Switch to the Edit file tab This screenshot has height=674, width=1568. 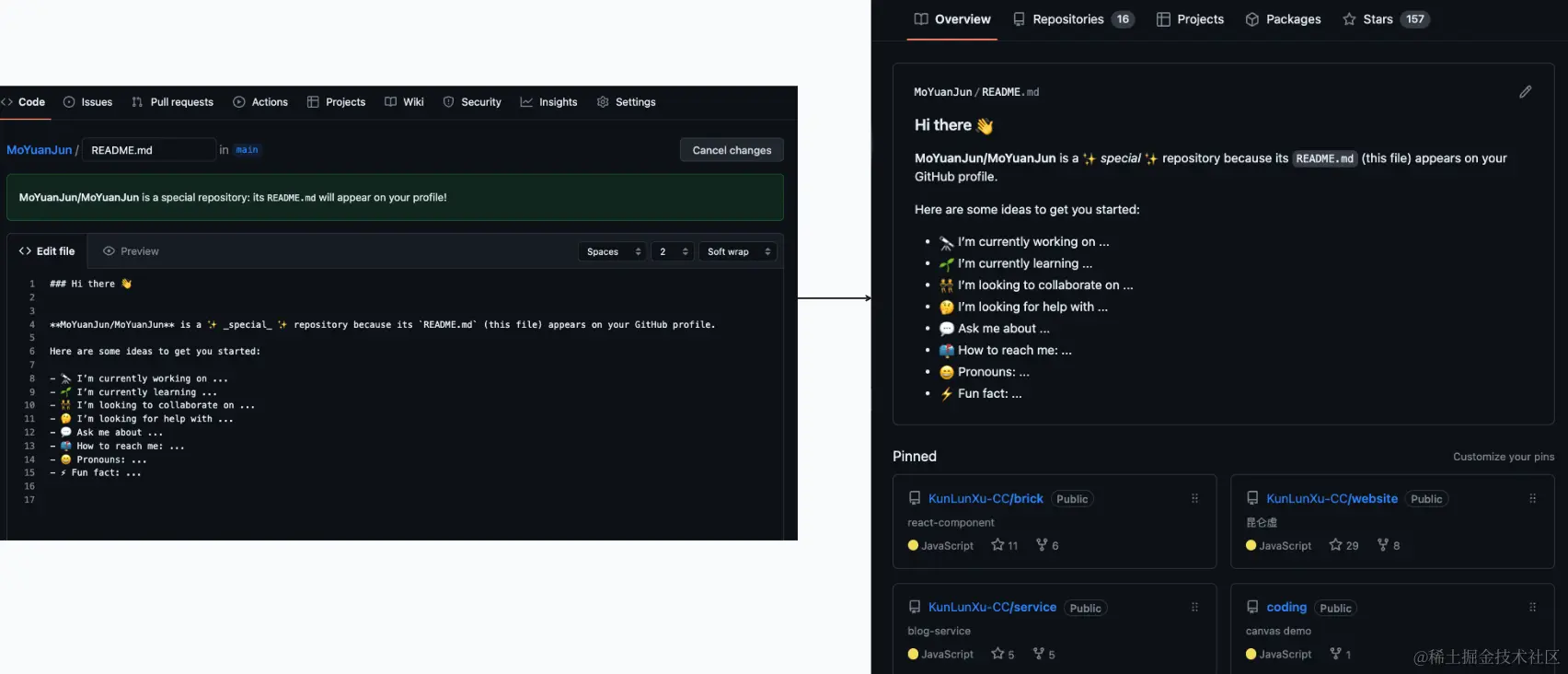(47, 251)
